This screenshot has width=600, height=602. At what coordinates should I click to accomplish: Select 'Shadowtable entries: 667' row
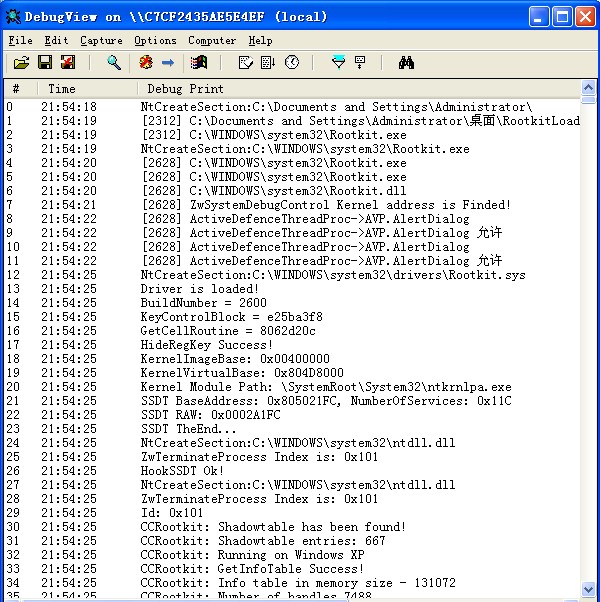click(x=292, y=541)
